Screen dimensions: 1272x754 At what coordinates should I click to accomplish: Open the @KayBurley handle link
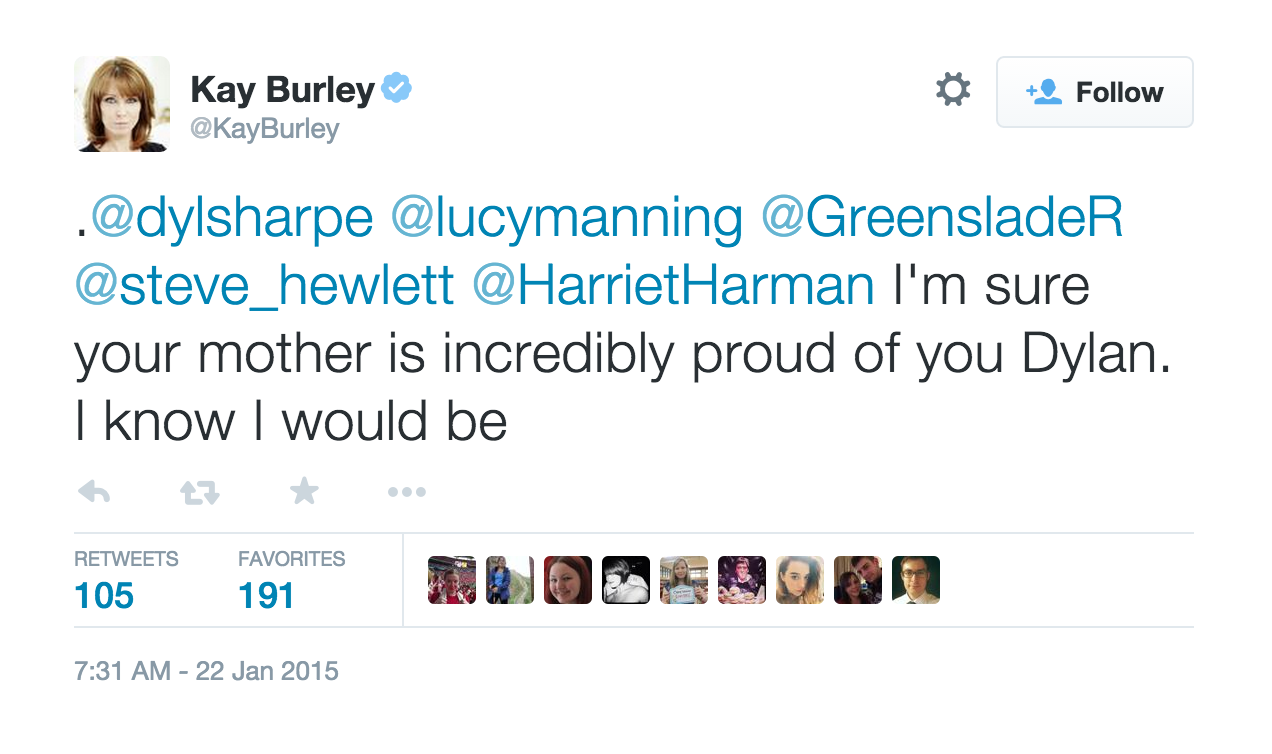point(265,129)
